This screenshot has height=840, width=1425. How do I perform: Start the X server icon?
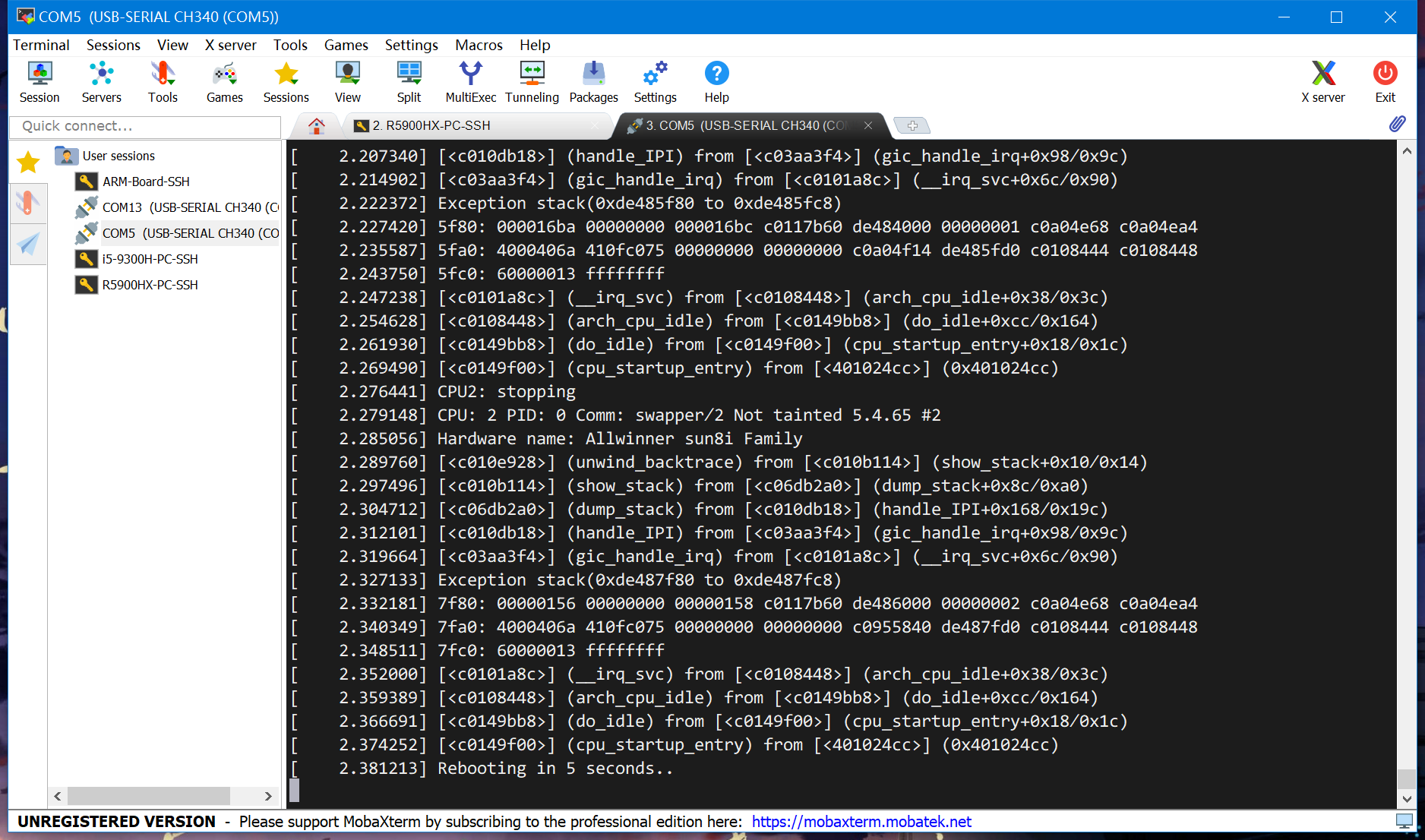click(x=1323, y=82)
